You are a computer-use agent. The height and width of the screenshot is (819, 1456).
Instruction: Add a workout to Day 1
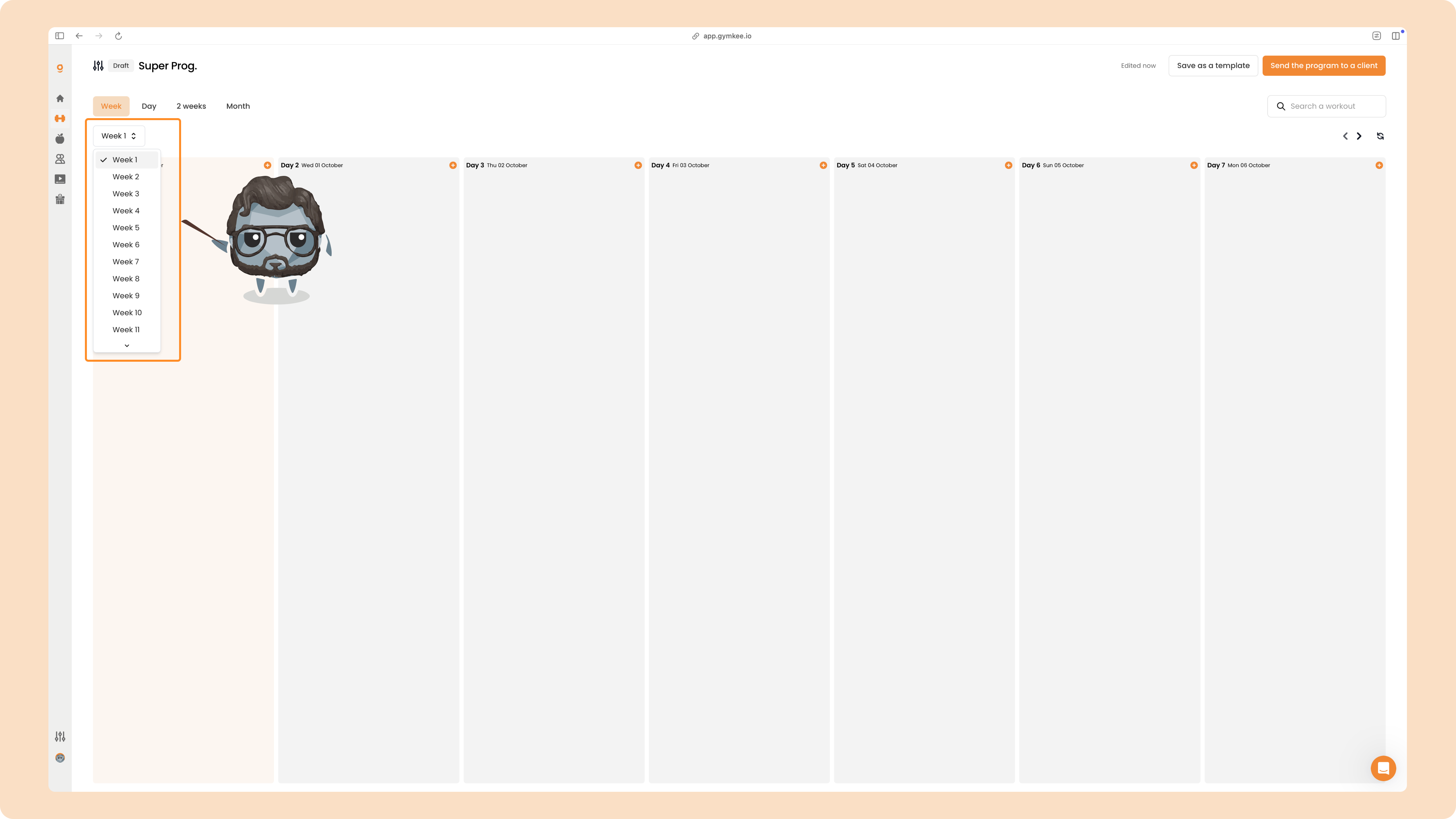(x=267, y=165)
